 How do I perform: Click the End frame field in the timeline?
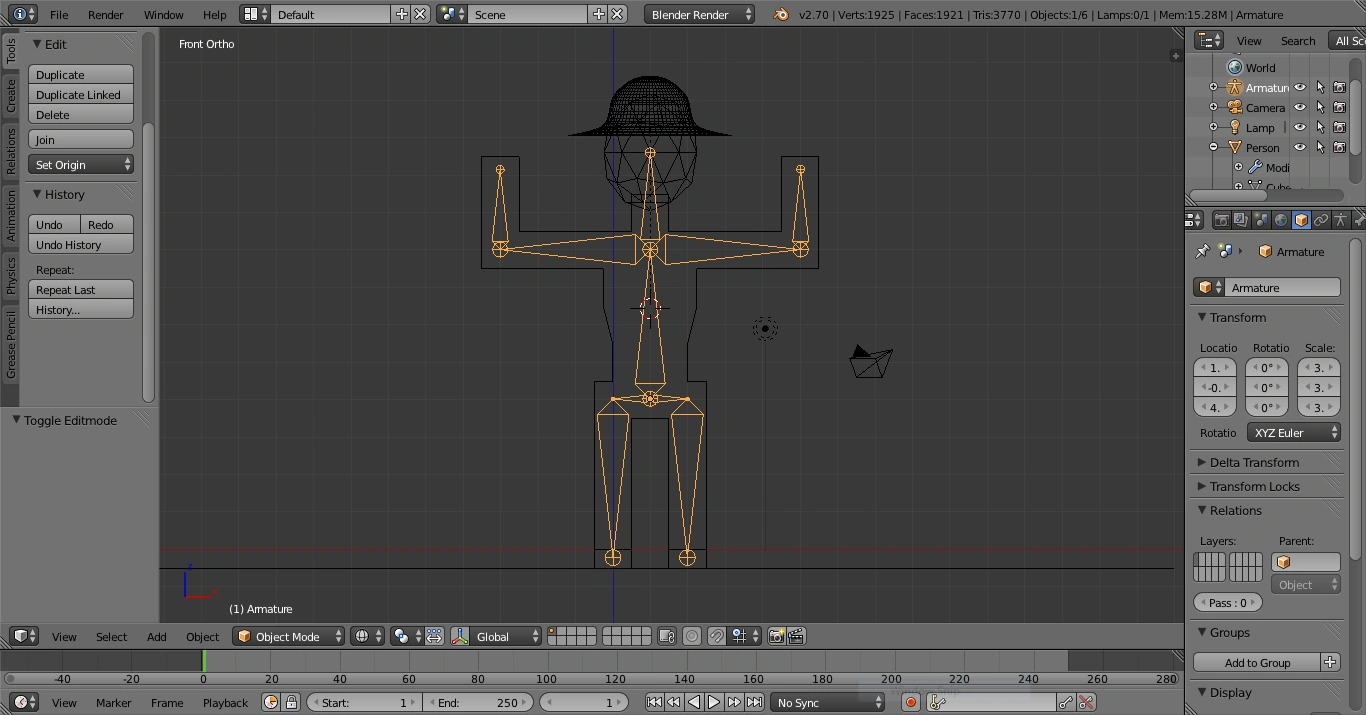click(478, 703)
